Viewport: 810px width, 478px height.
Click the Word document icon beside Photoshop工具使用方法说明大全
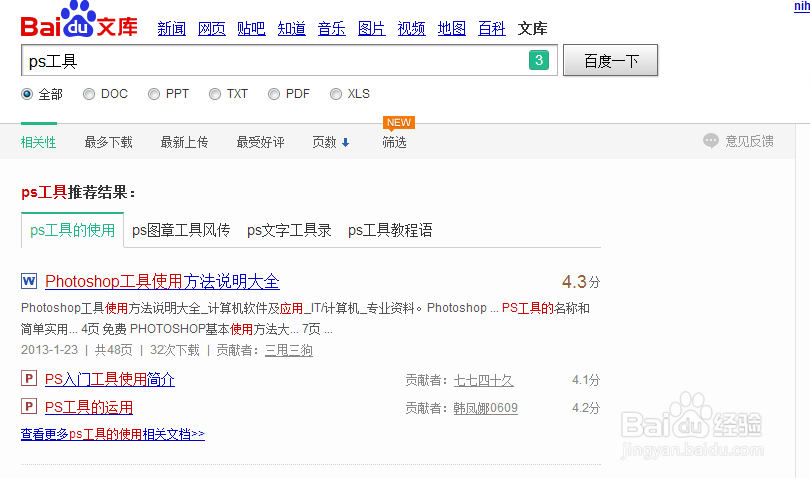[29, 281]
